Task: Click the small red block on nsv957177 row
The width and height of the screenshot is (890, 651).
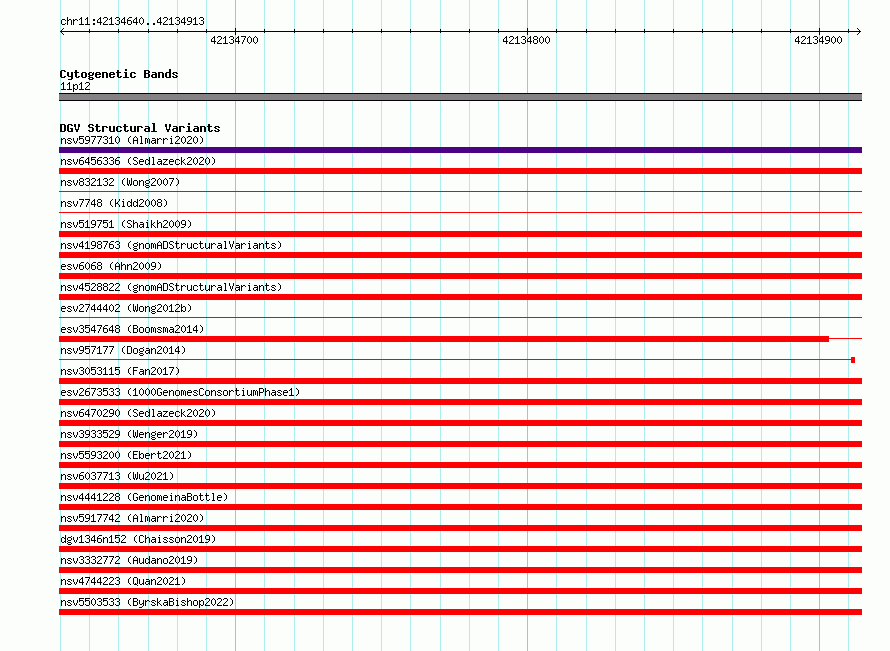Action: click(x=853, y=360)
